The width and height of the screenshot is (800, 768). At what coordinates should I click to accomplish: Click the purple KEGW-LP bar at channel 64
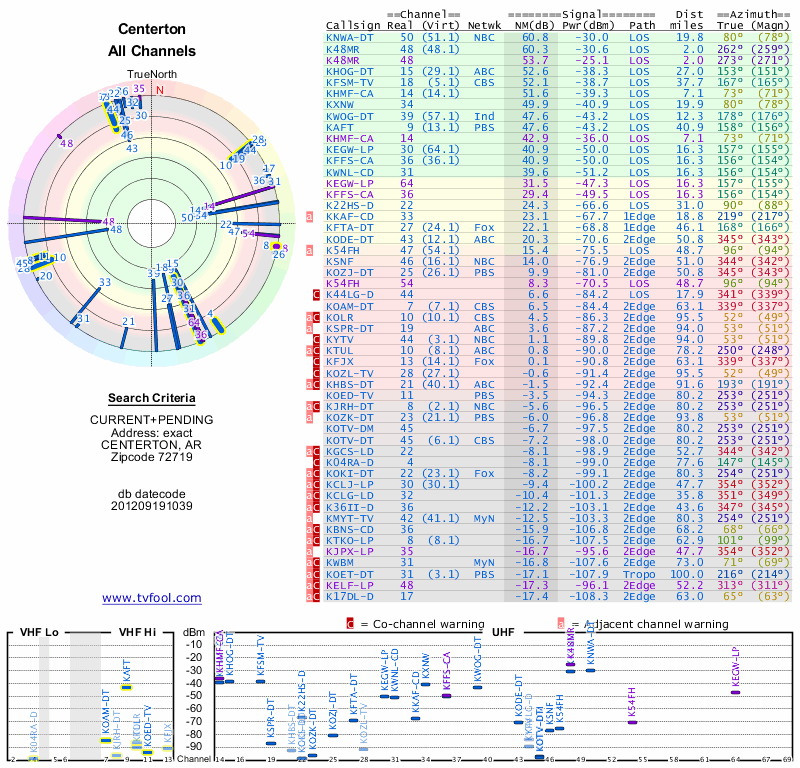click(x=735, y=692)
